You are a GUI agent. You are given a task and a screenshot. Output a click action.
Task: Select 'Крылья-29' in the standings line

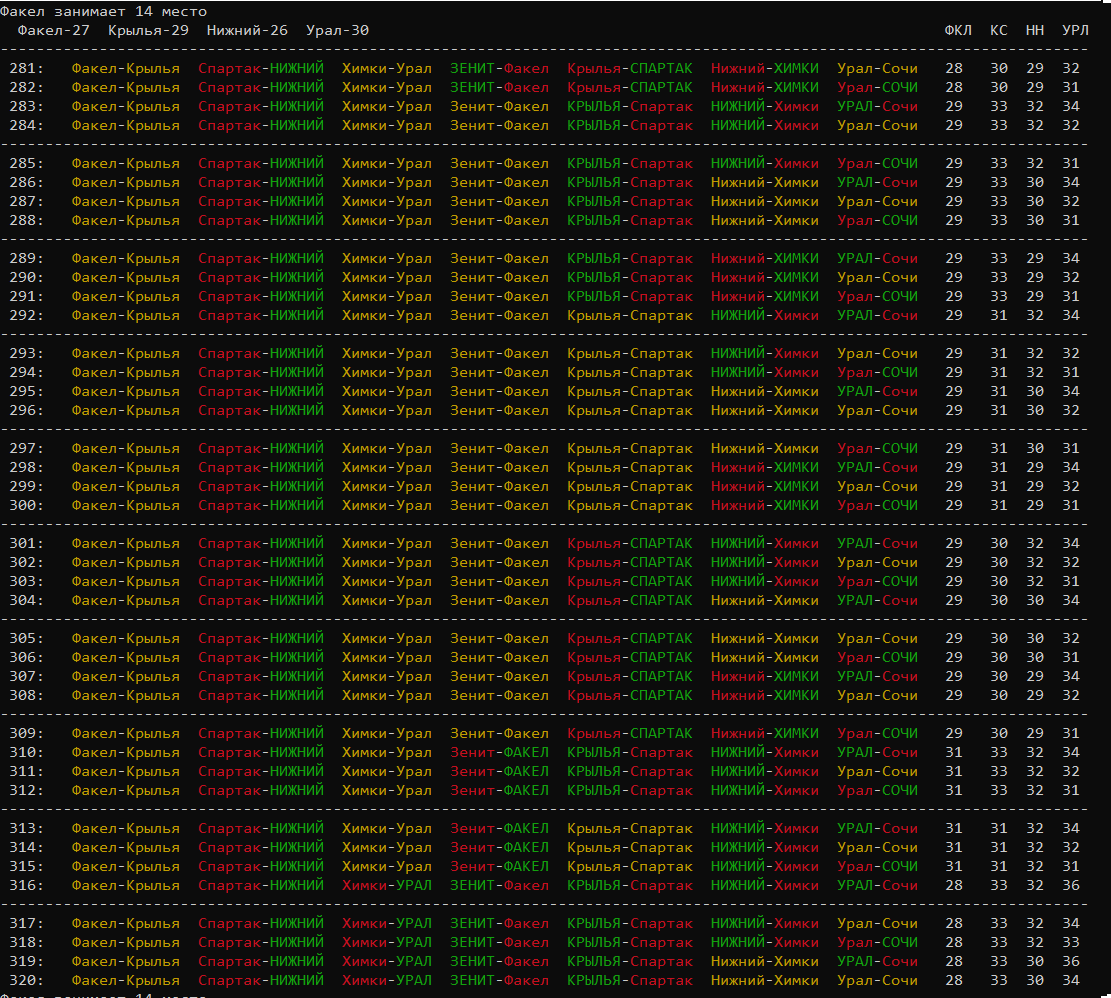[149, 30]
